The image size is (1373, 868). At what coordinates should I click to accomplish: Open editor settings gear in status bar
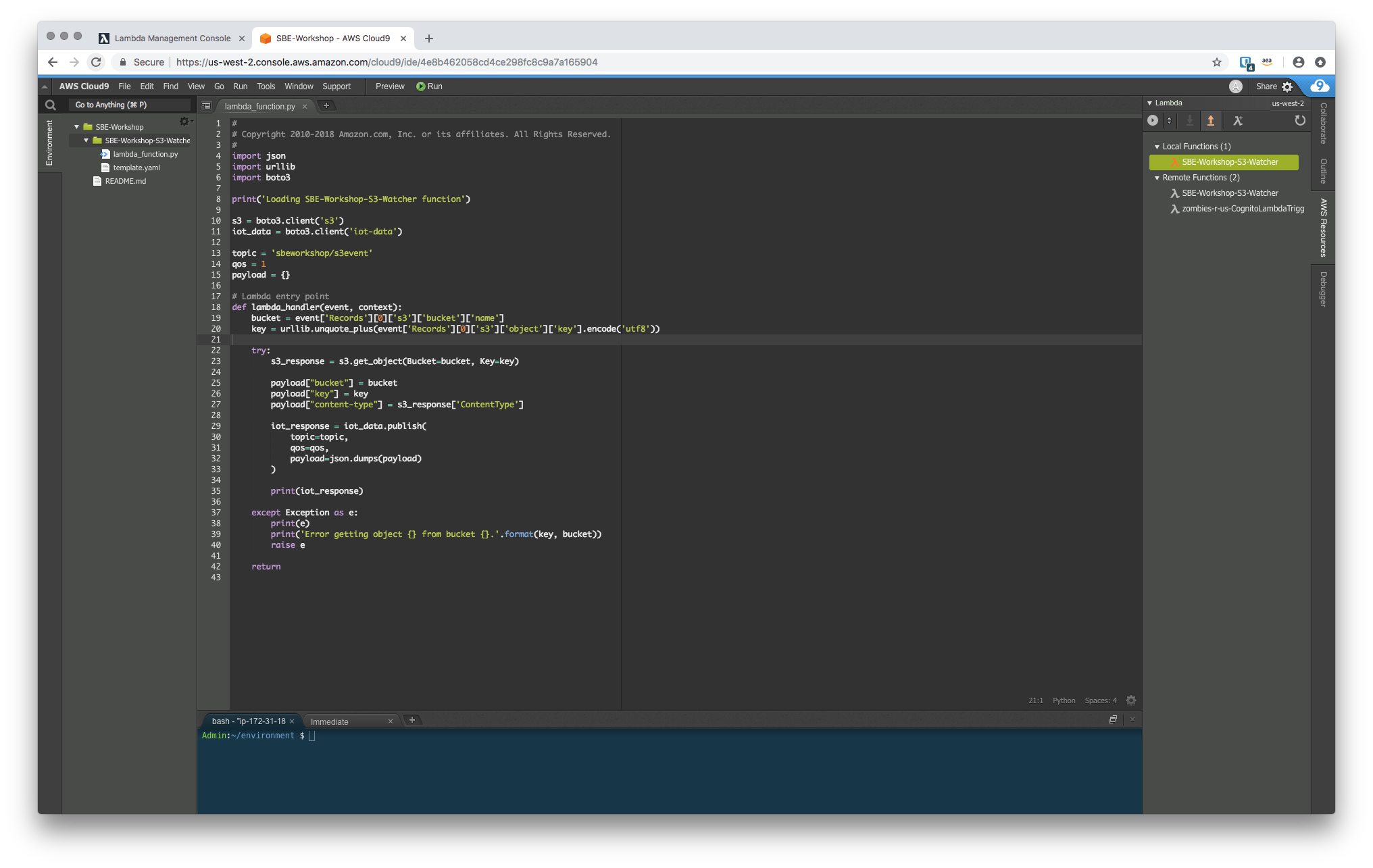(1131, 700)
